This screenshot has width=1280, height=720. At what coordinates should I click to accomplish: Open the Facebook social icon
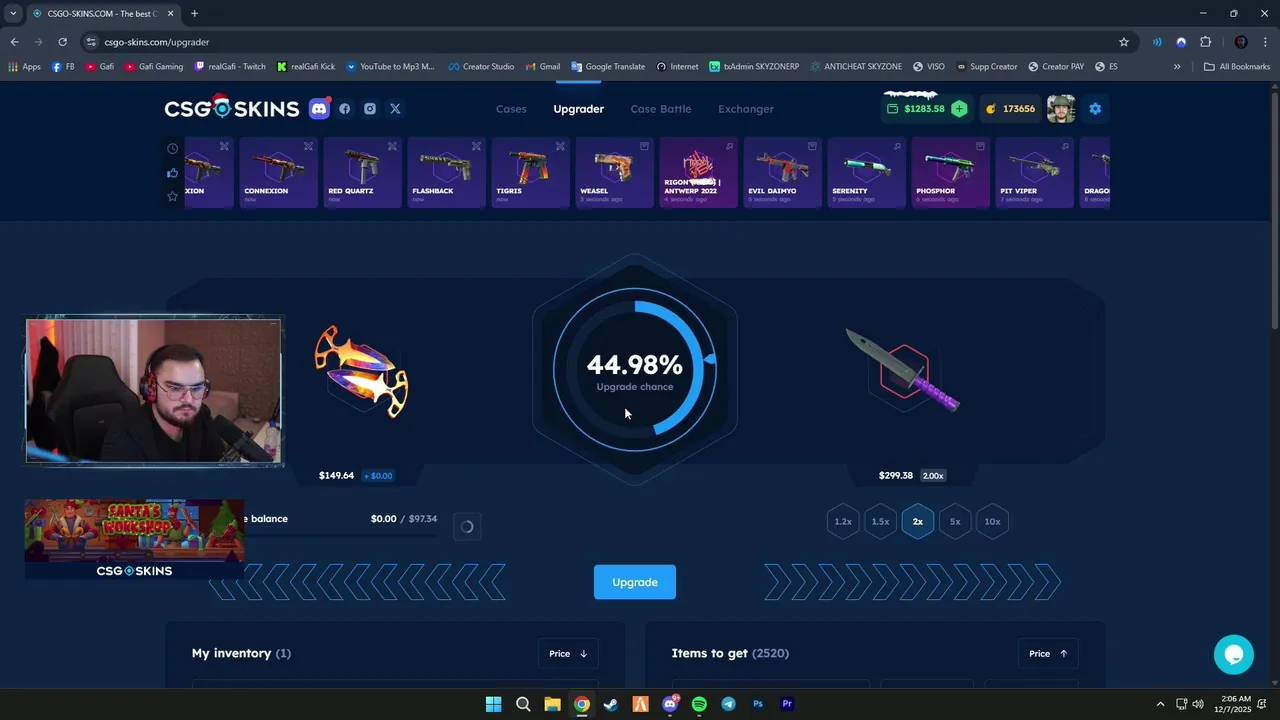coord(345,109)
